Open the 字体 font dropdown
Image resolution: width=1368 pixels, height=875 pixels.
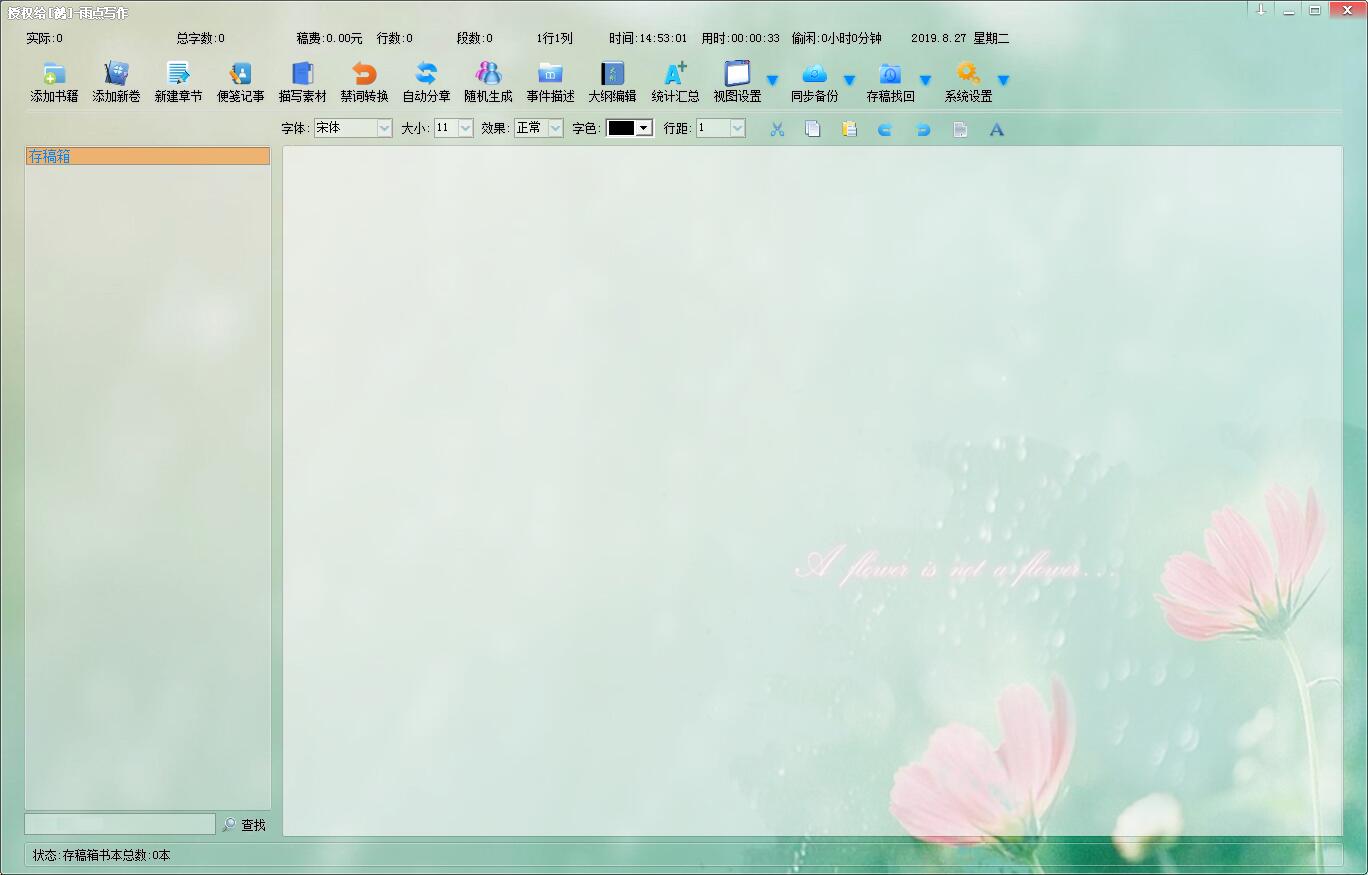[x=384, y=128]
